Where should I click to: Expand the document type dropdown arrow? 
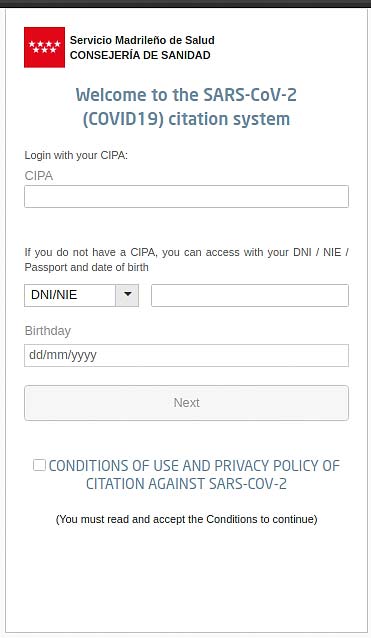(127, 295)
